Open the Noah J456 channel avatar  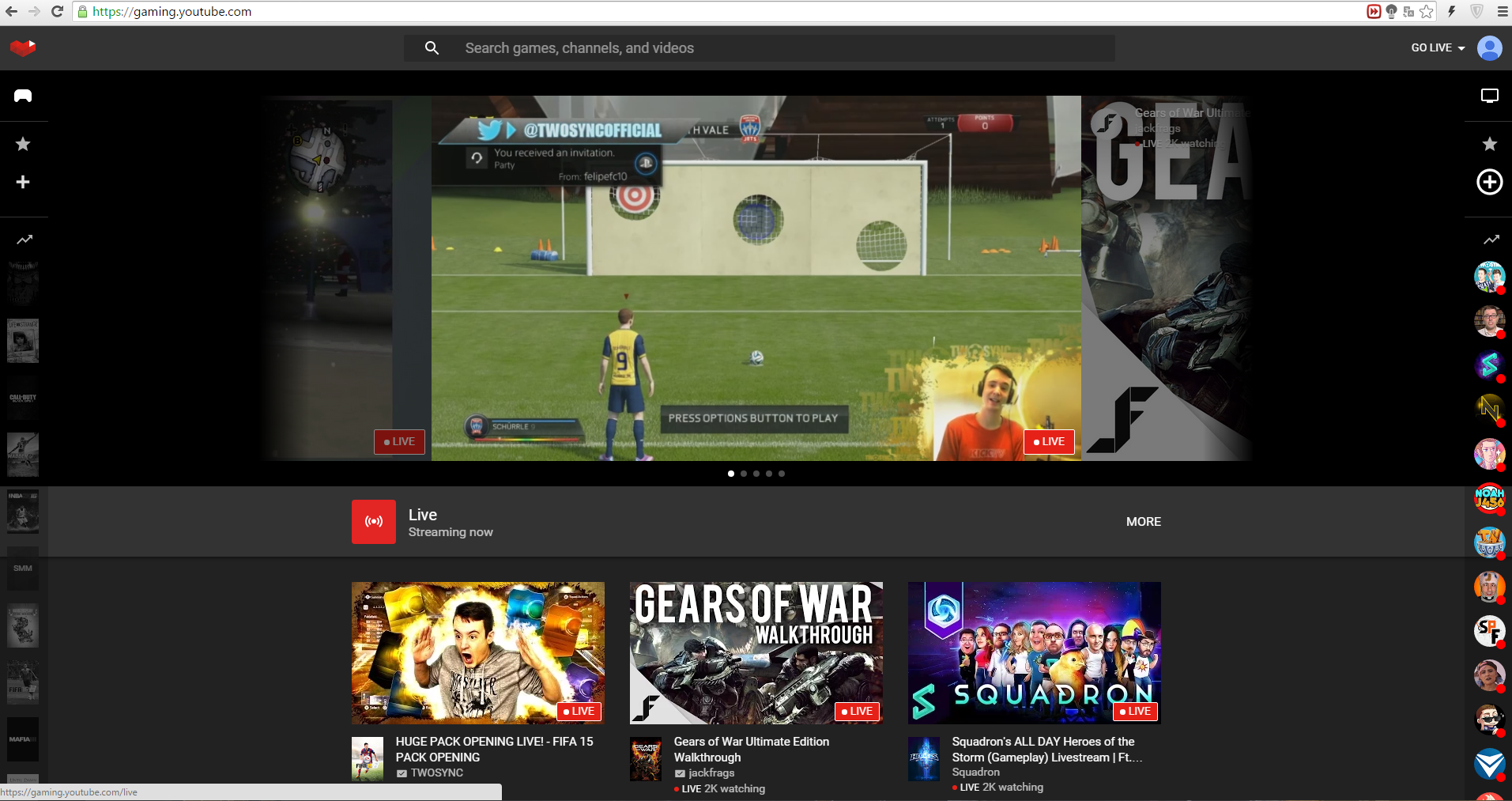point(1489,498)
